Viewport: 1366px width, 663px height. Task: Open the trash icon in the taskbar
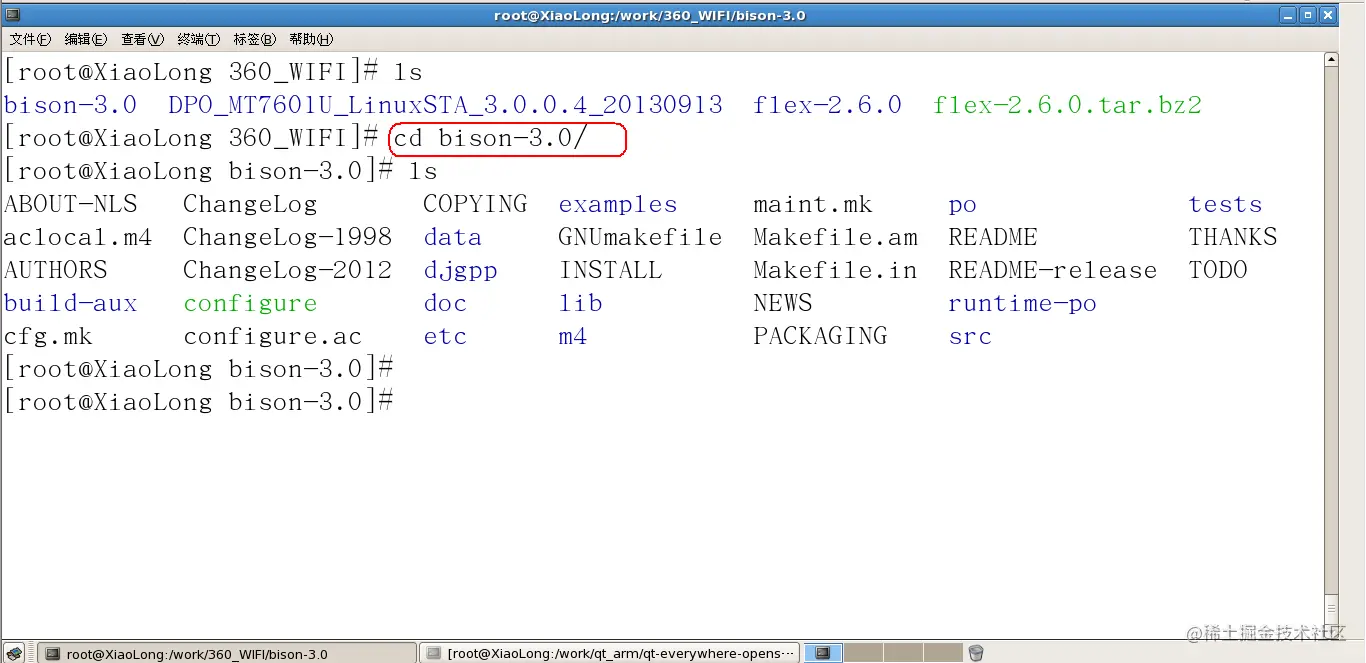pos(976,653)
